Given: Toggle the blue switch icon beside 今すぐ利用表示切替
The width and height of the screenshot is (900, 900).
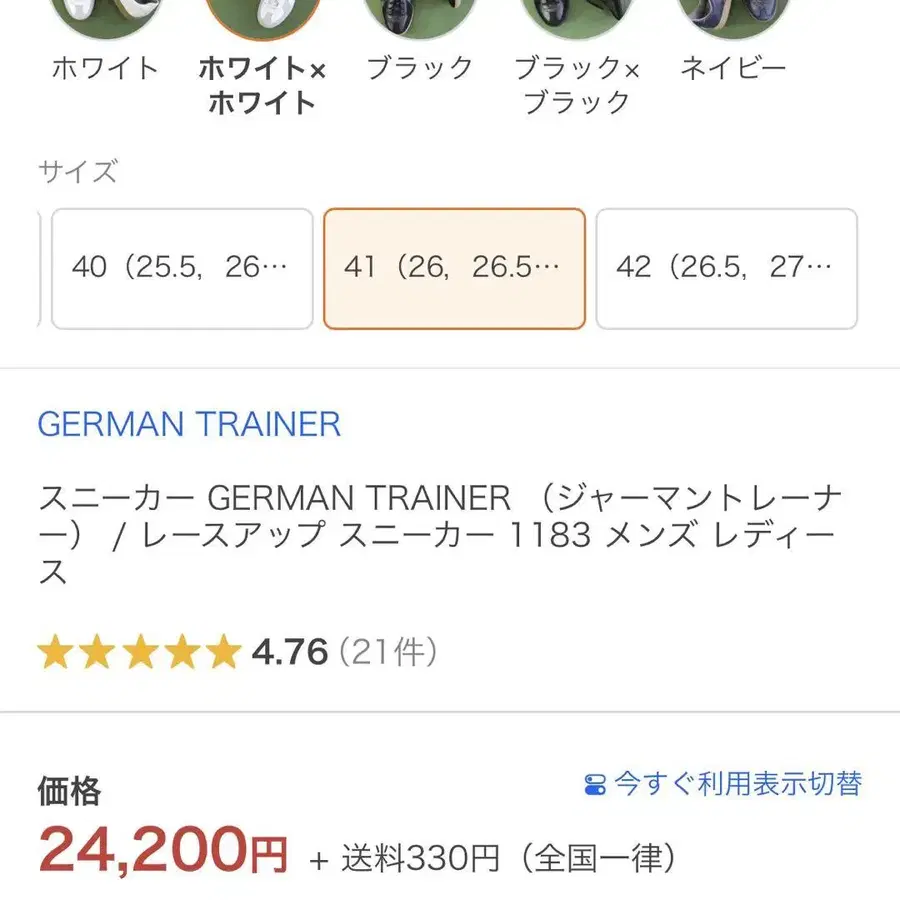Looking at the screenshot, I should pyautogui.click(x=595, y=785).
